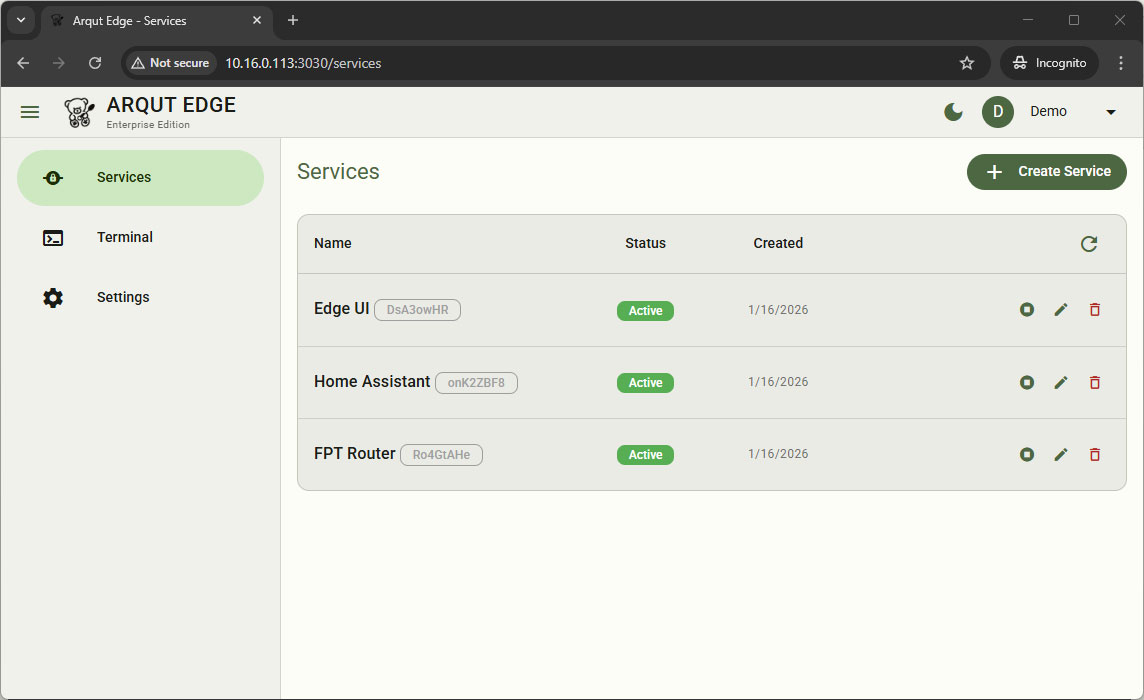Screen dimensions: 1144x700
Task: Click the ARQUT EDGE title text
Action: coord(171,105)
